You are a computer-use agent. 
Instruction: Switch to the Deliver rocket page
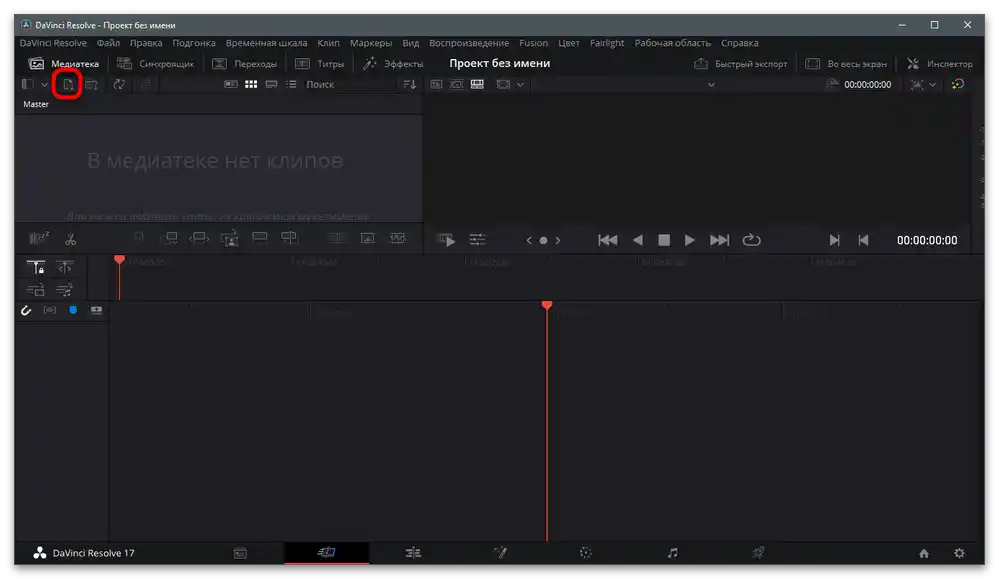coord(758,552)
